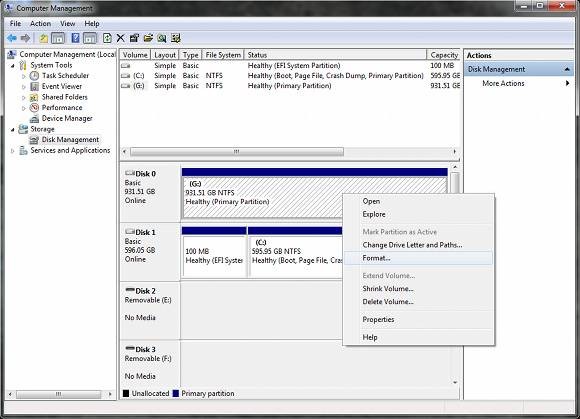Open the Action menu

coord(40,24)
